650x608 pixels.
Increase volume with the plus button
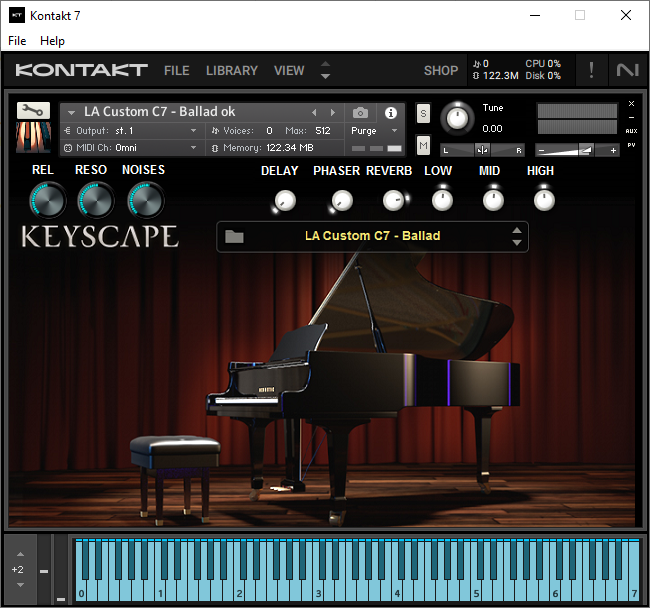[613, 150]
